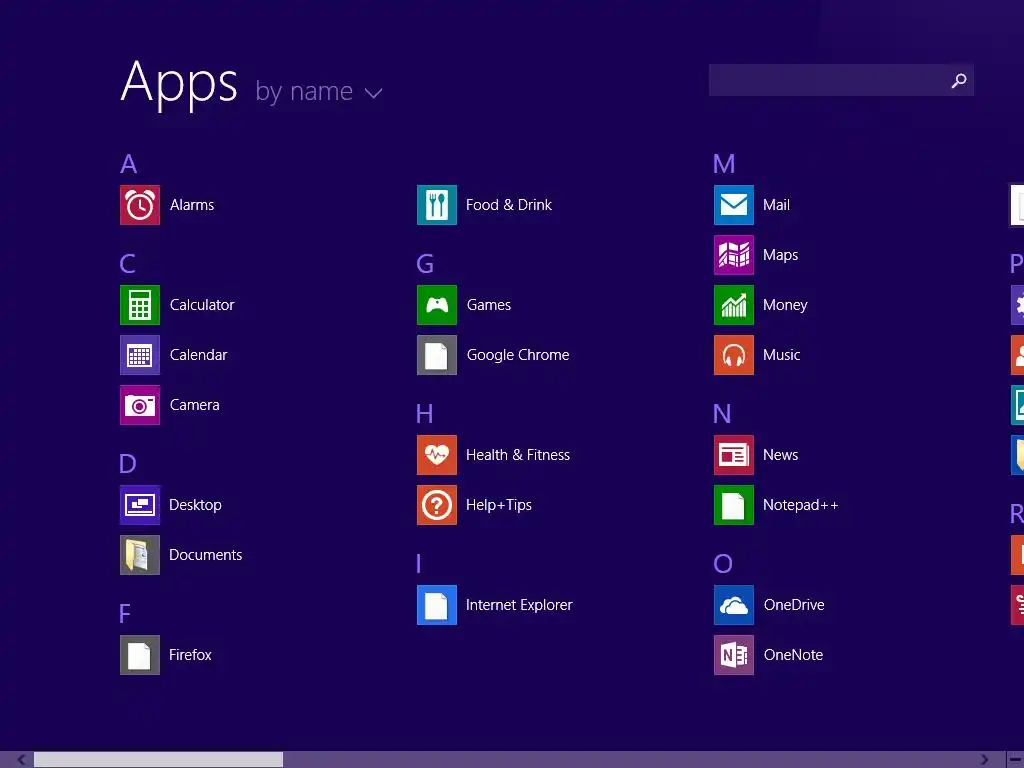This screenshot has width=1024, height=768.
Task: Open the News app icon
Action: click(734, 455)
